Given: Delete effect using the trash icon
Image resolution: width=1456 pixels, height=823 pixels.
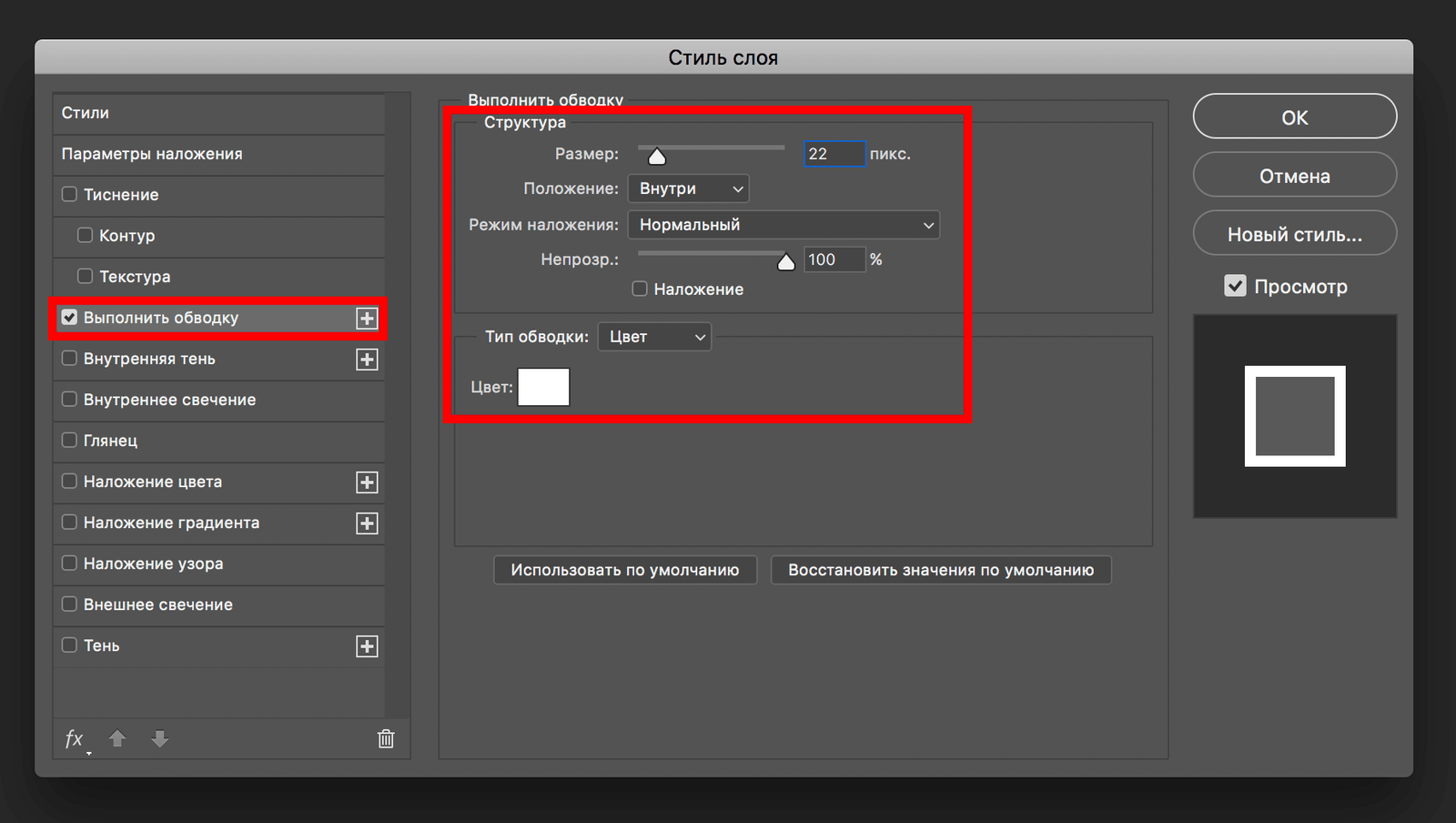Looking at the screenshot, I should (386, 739).
